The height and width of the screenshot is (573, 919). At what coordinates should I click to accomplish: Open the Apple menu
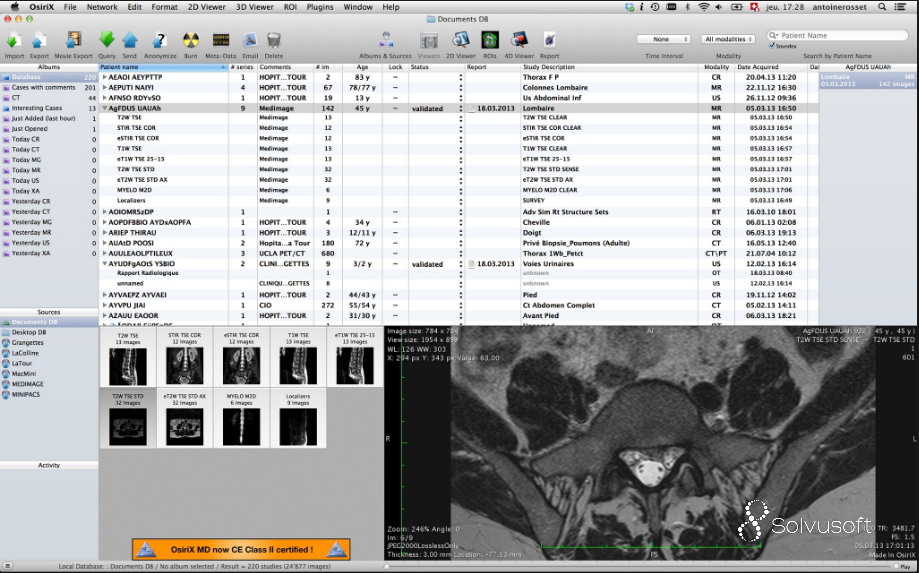tap(15, 7)
